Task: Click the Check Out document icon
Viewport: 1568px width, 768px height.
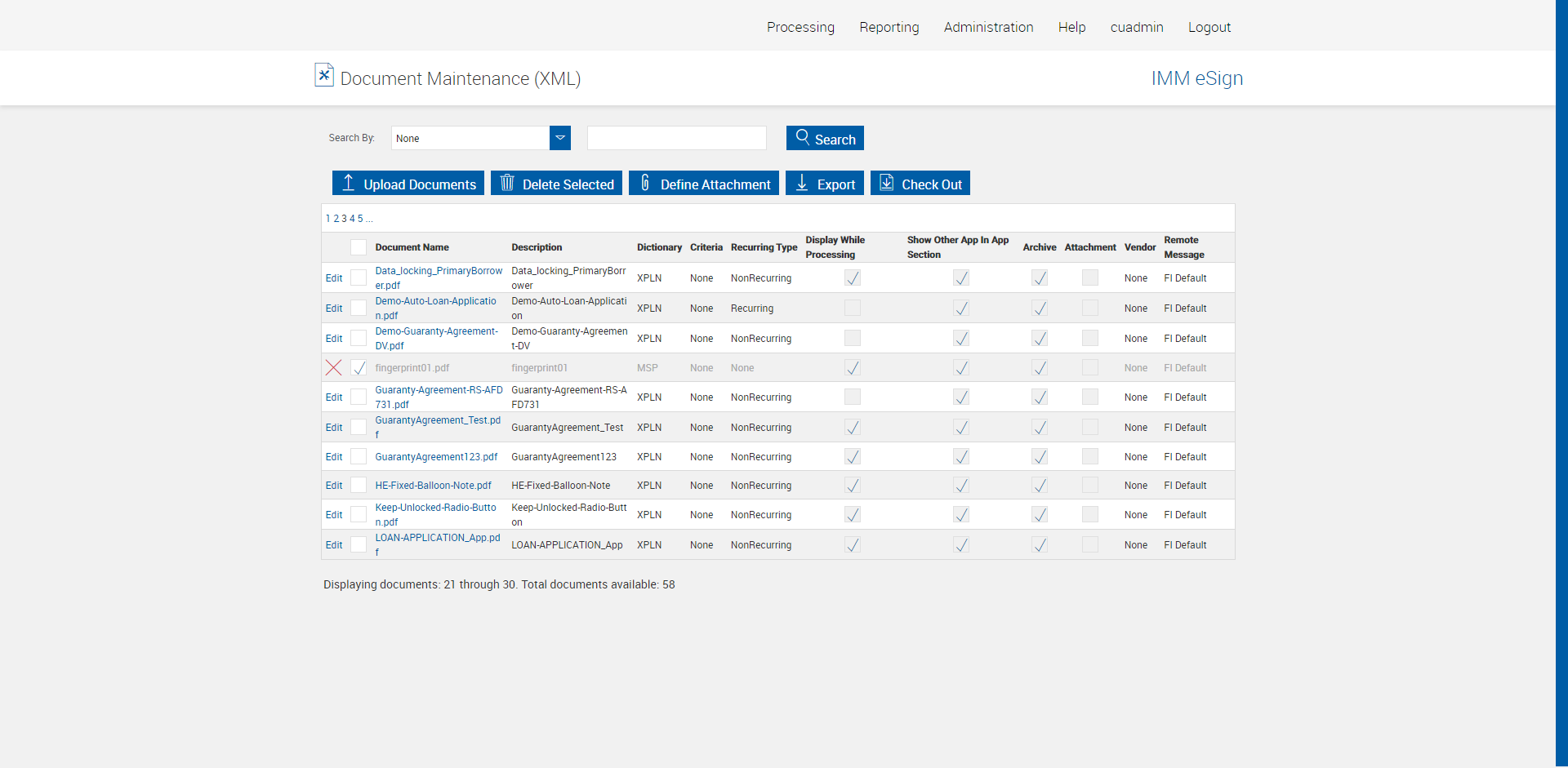Action: [x=886, y=183]
